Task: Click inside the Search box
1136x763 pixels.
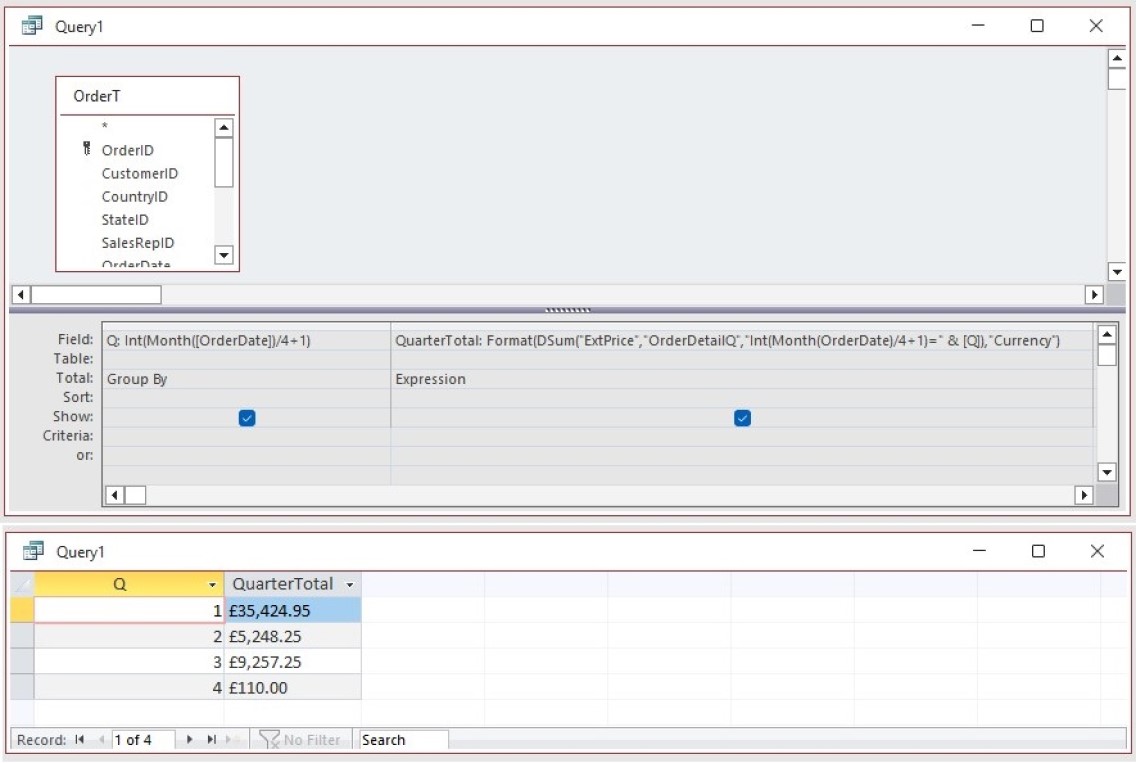Action: tap(400, 740)
